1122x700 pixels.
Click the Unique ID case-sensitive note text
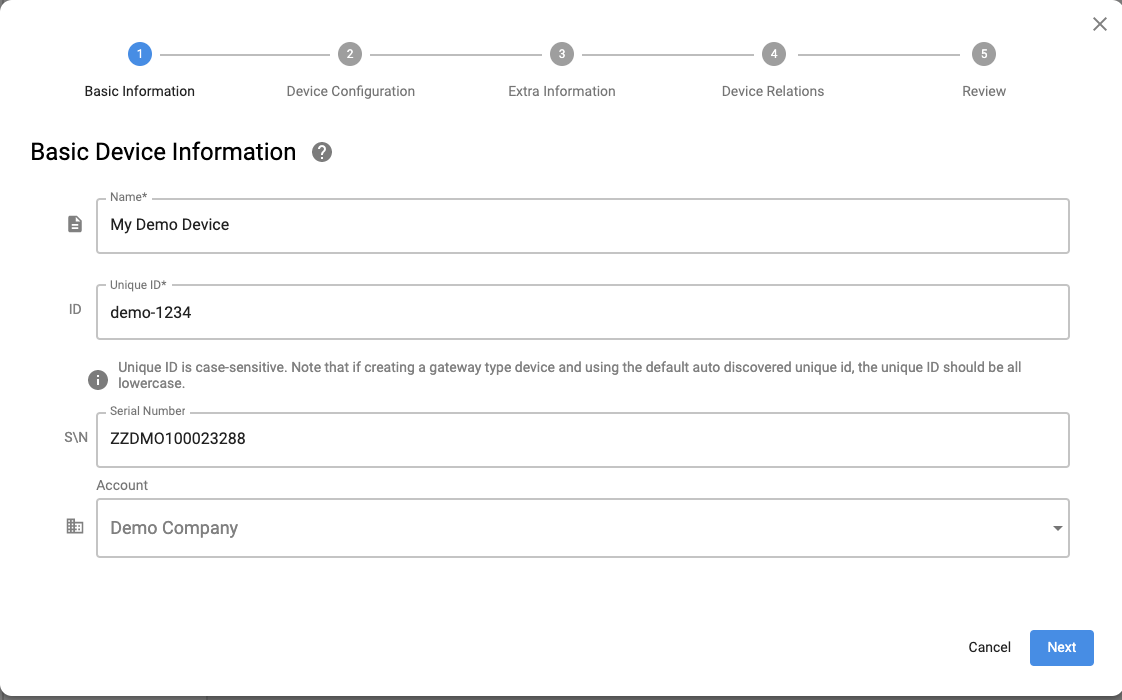(570, 375)
